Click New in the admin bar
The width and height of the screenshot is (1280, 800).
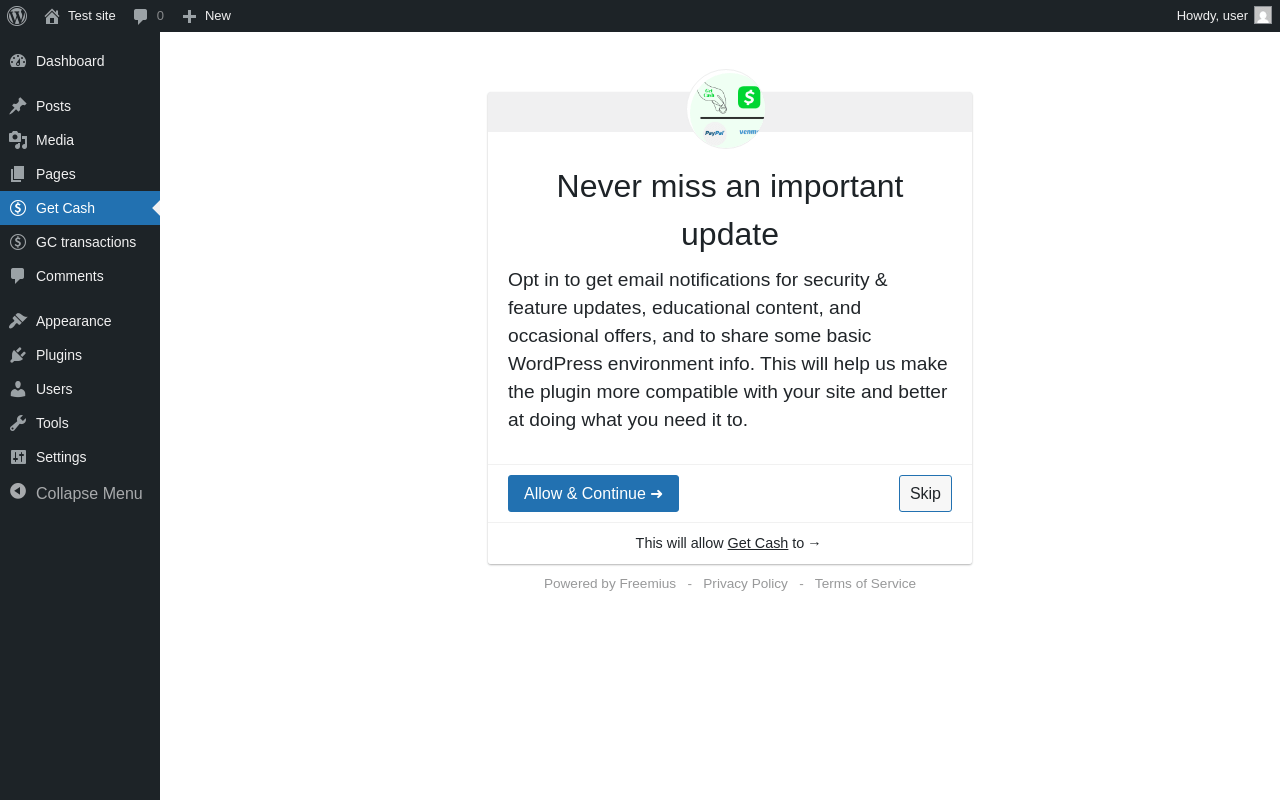(x=218, y=16)
